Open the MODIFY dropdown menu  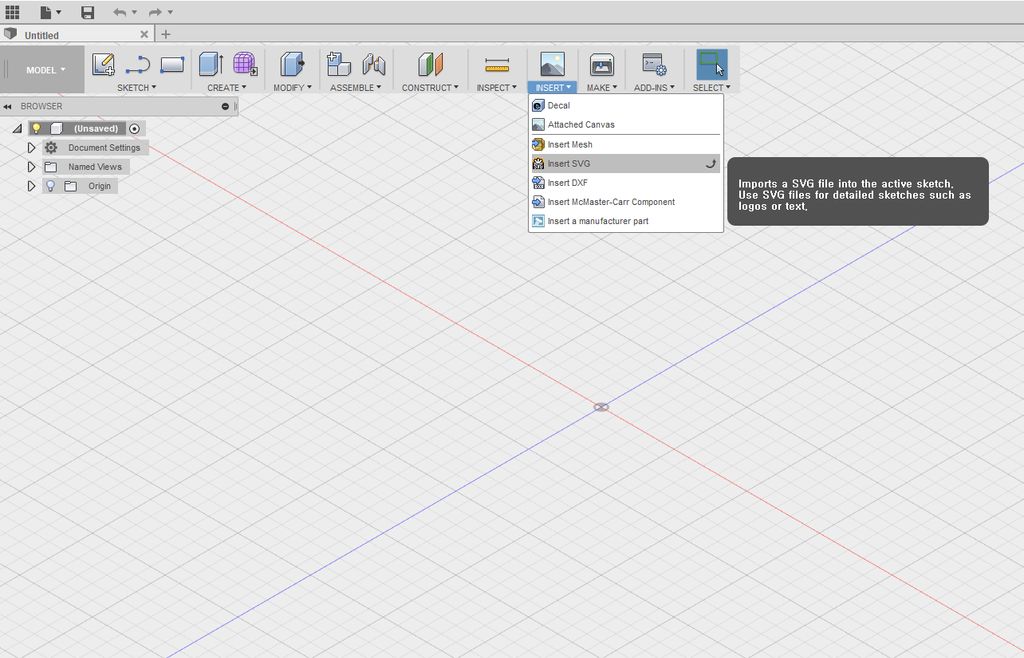(293, 87)
